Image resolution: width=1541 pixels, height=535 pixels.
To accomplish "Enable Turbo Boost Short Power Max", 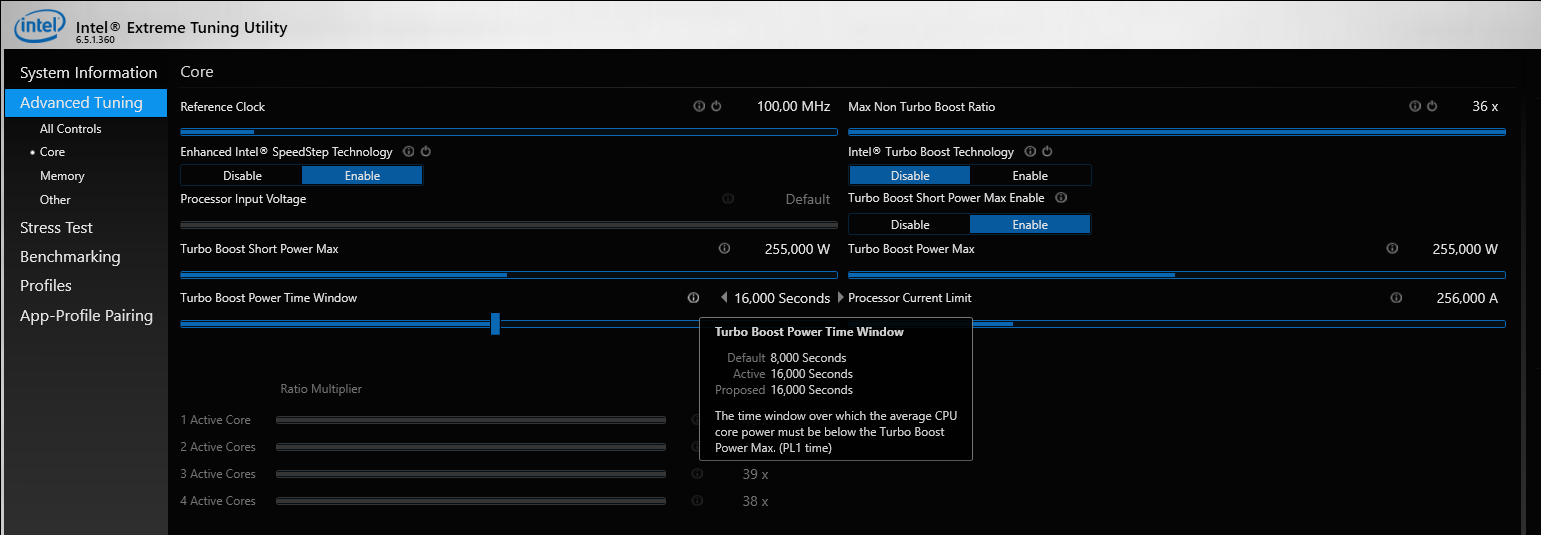I will point(1030,225).
